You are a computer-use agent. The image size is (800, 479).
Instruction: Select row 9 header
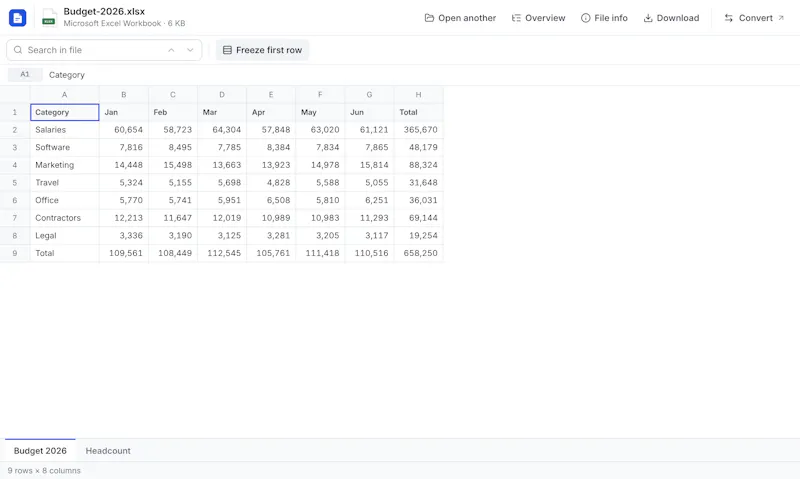pos(15,253)
